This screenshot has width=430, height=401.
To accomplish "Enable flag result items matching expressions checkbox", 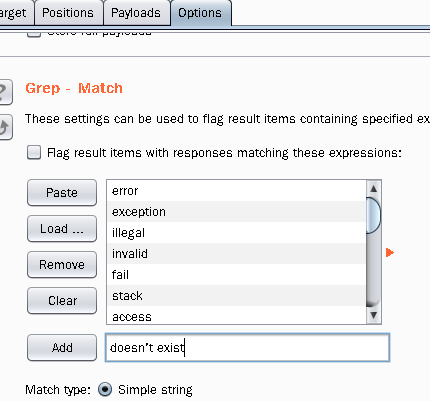I will coord(34,153).
